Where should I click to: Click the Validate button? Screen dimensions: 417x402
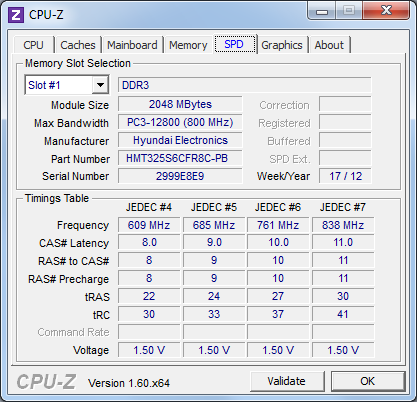(x=287, y=381)
